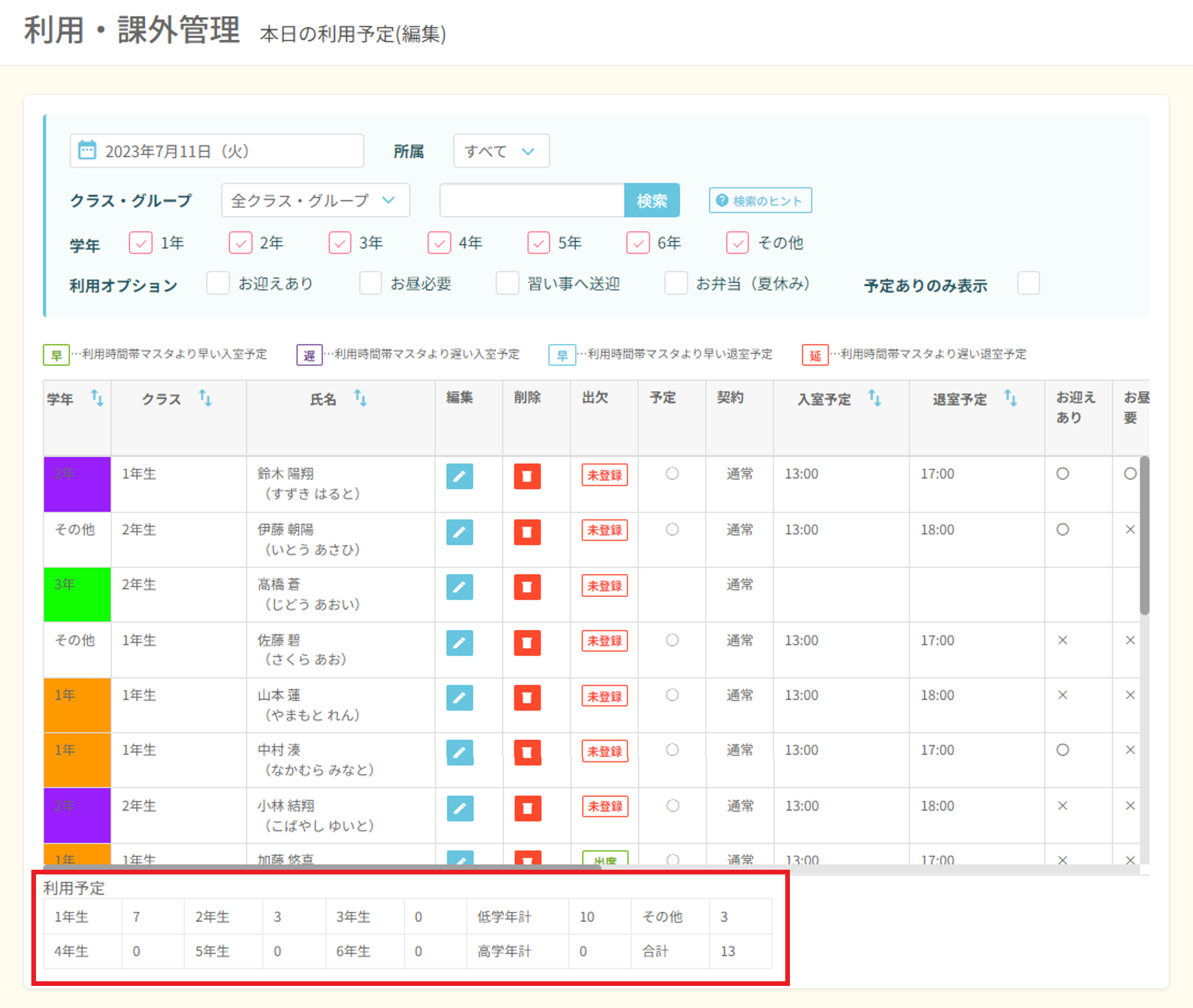Click the calendar icon in the date field
This screenshot has width=1193, height=1008.
[x=87, y=150]
